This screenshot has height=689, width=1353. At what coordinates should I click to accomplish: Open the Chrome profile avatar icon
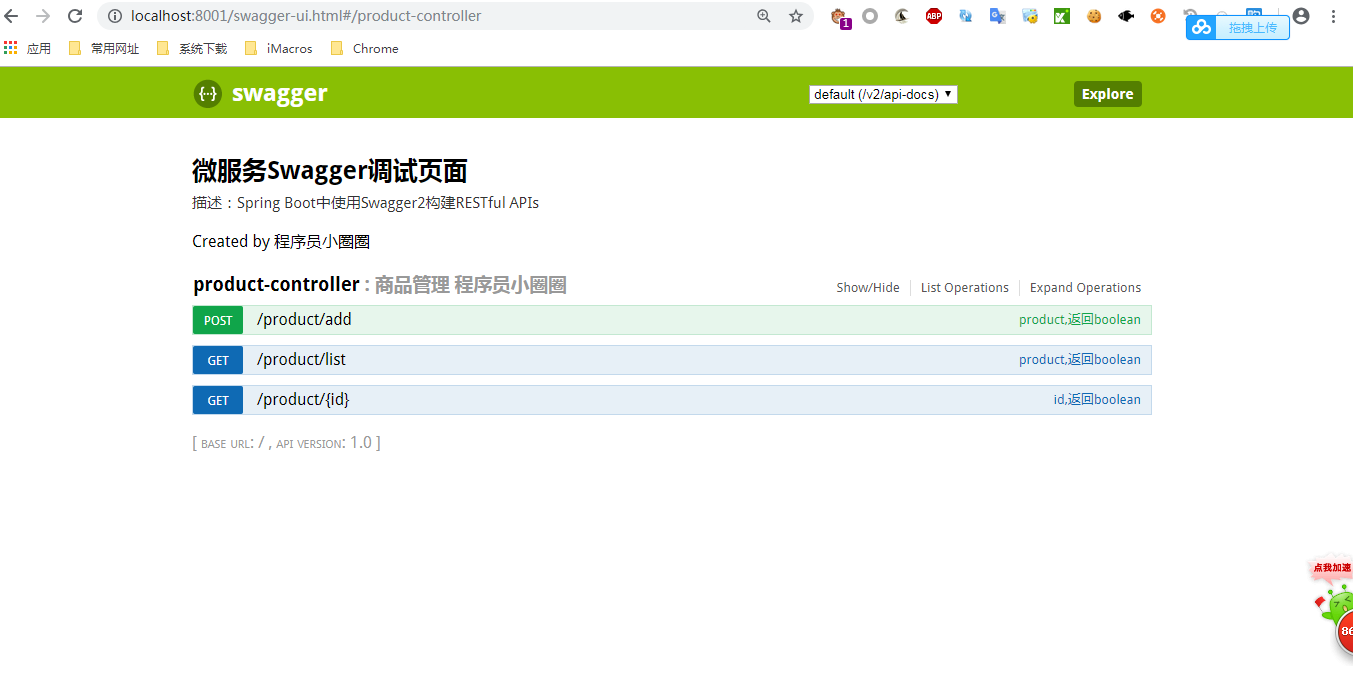(x=1301, y=16)
